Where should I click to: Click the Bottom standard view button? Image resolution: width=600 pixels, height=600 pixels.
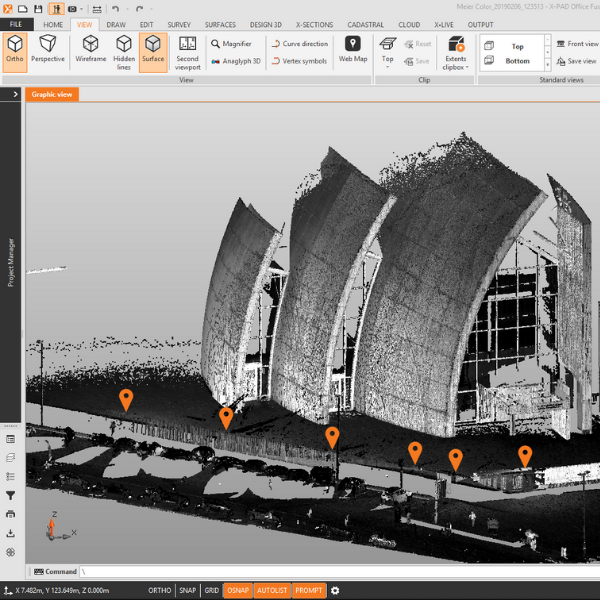pyautogui.click(x=517, y=61)
